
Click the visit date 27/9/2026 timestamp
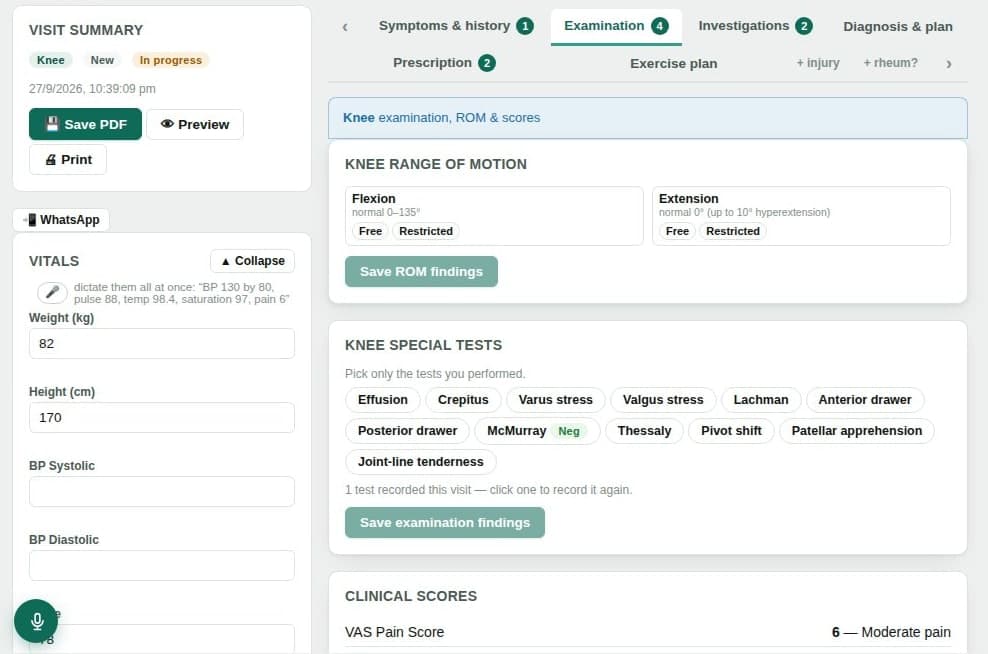tap(92, 89)
